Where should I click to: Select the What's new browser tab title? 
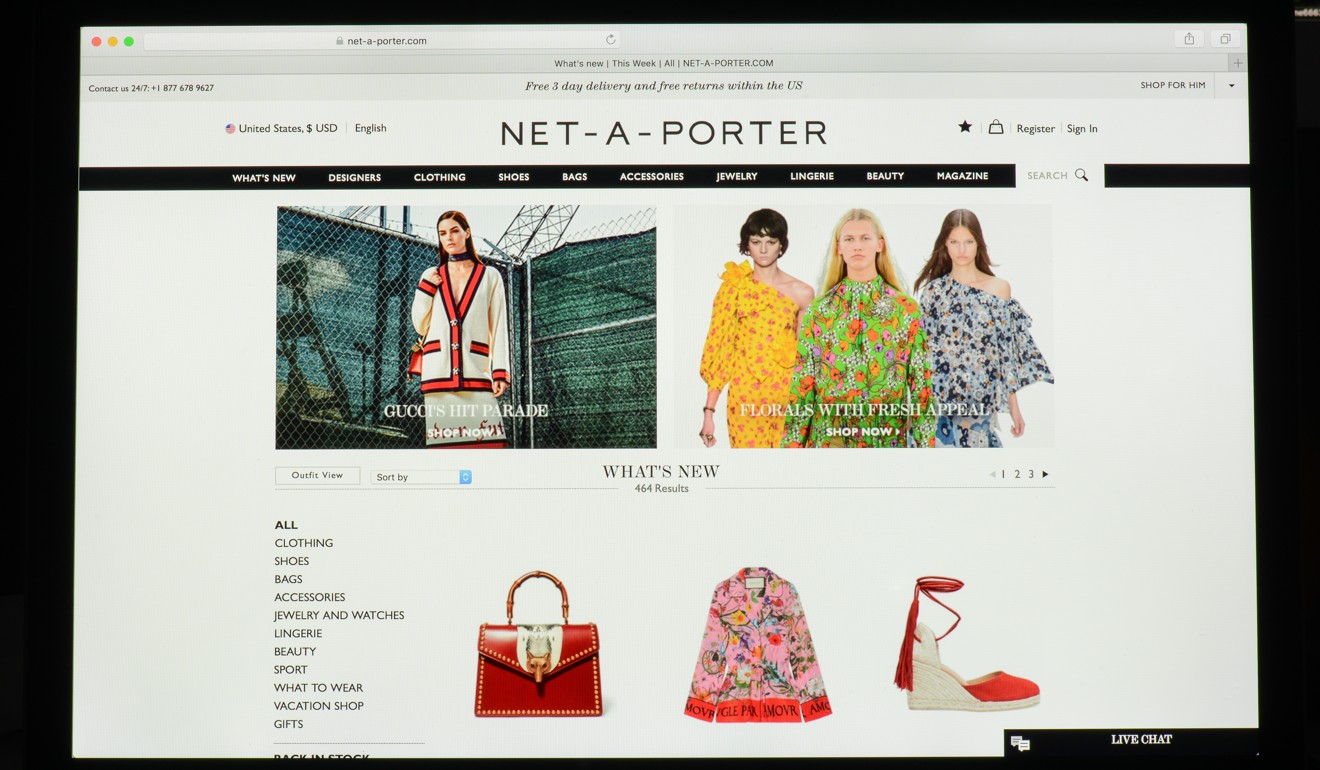pos(664,63)
